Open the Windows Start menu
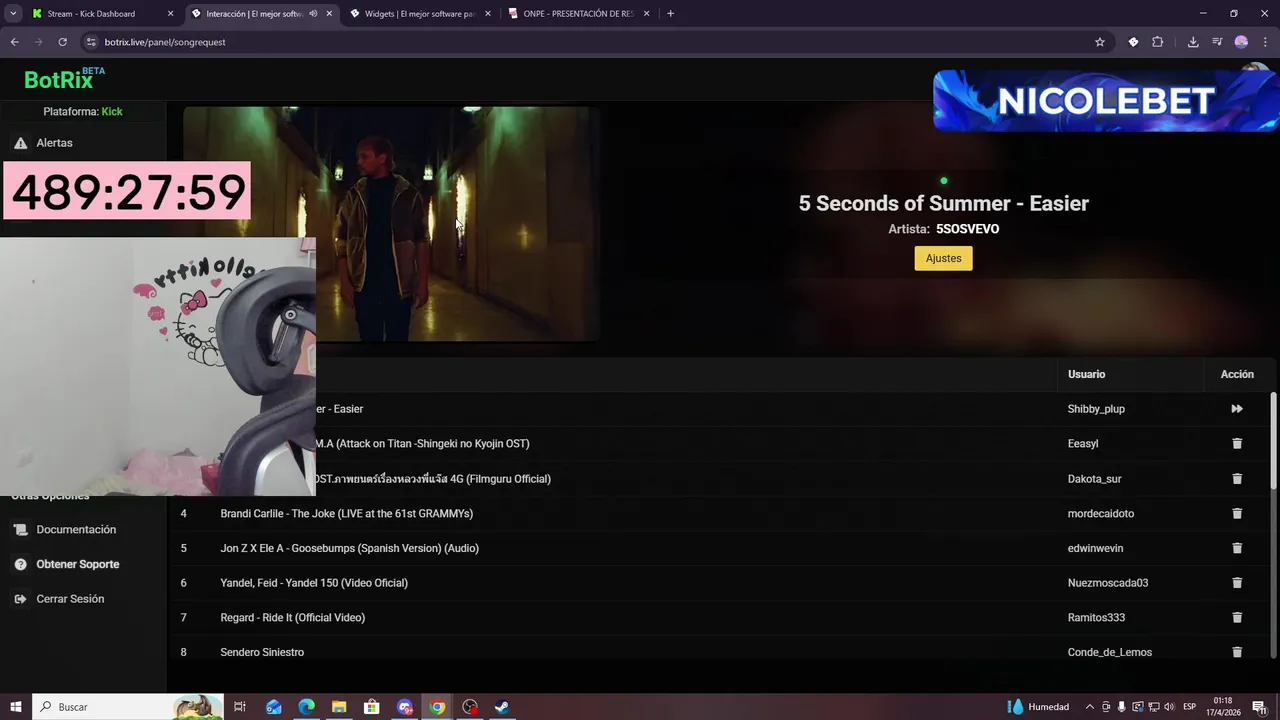1280x720 pixels. (15, 707)
